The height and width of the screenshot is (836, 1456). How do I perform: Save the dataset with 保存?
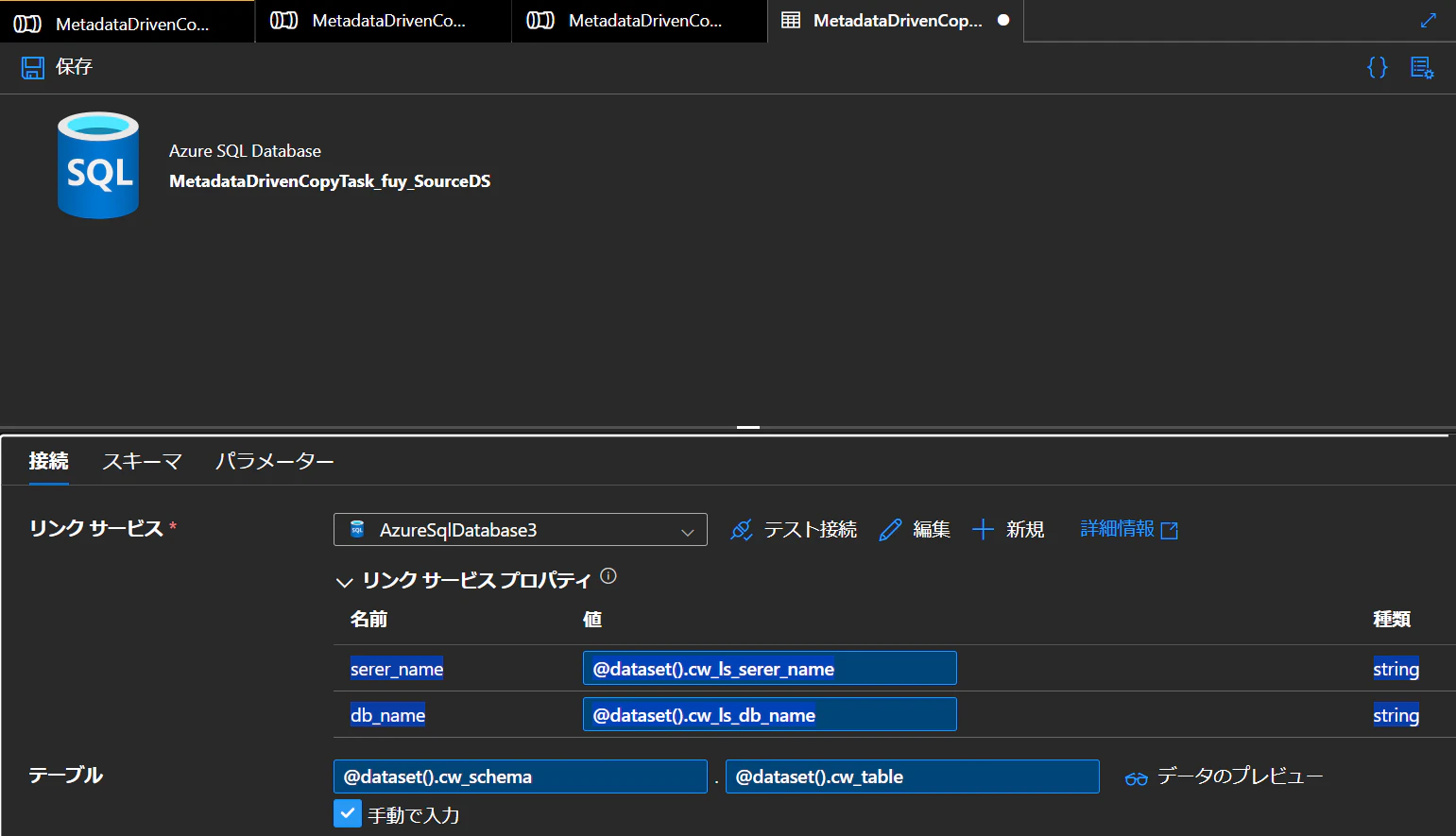click(57, 67)
